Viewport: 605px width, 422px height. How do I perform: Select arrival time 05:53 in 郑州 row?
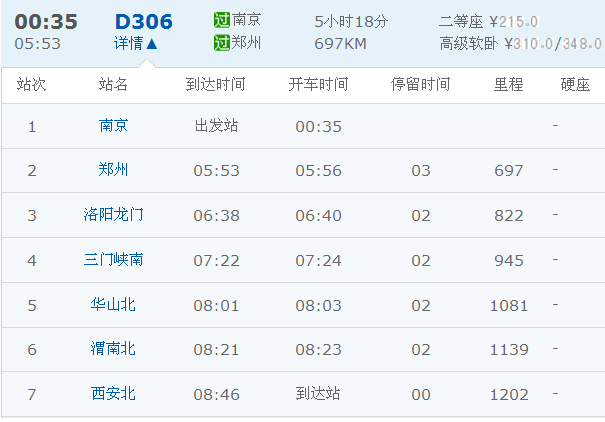point(216,170)
